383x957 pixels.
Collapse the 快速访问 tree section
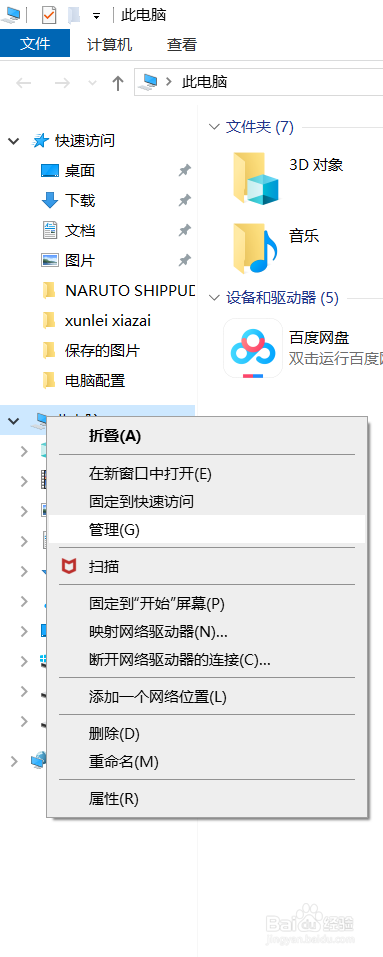point(13,141)
